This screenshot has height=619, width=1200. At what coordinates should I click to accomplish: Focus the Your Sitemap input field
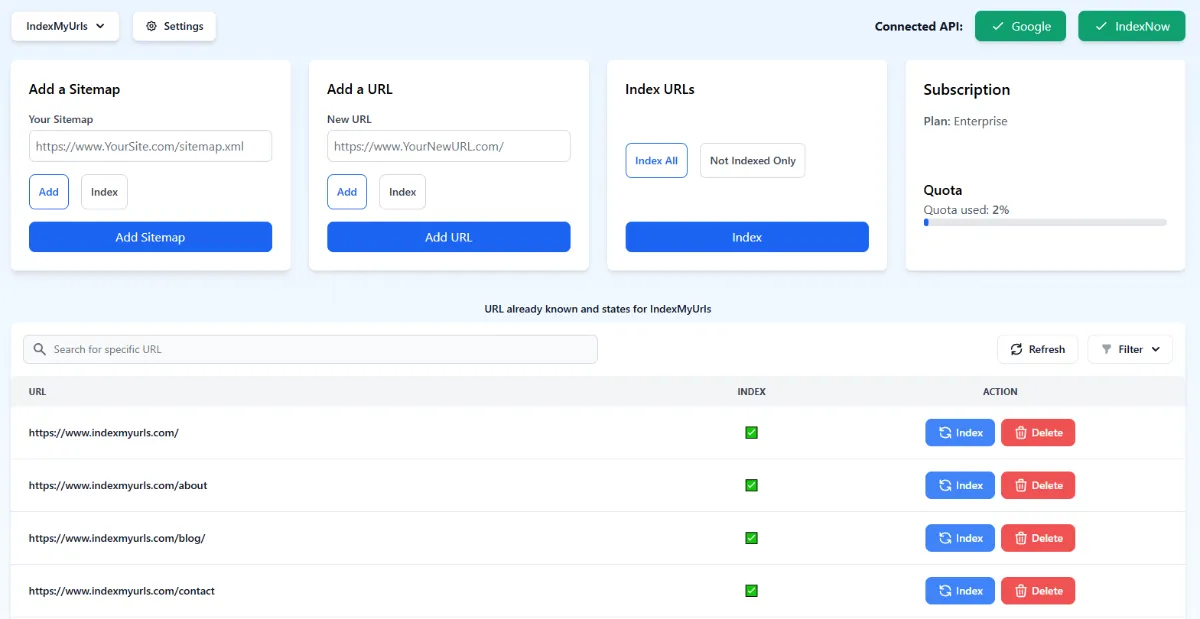point(150,146)
